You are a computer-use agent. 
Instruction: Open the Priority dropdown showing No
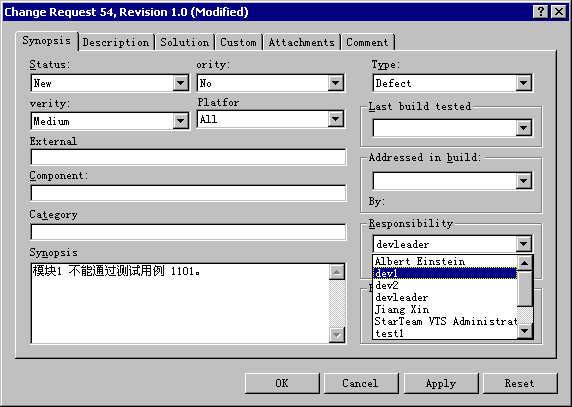[336, 83]
